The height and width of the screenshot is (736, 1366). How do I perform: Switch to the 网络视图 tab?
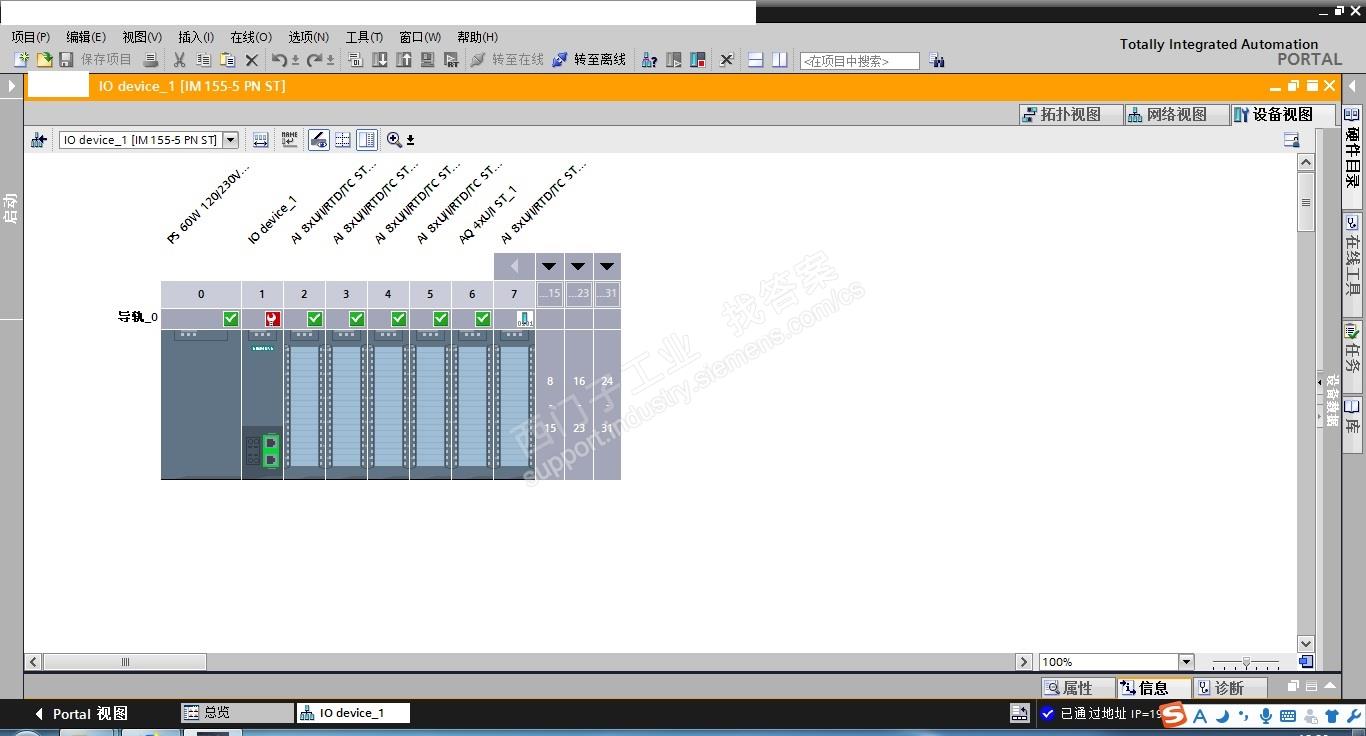click(x=1177, y=115)
